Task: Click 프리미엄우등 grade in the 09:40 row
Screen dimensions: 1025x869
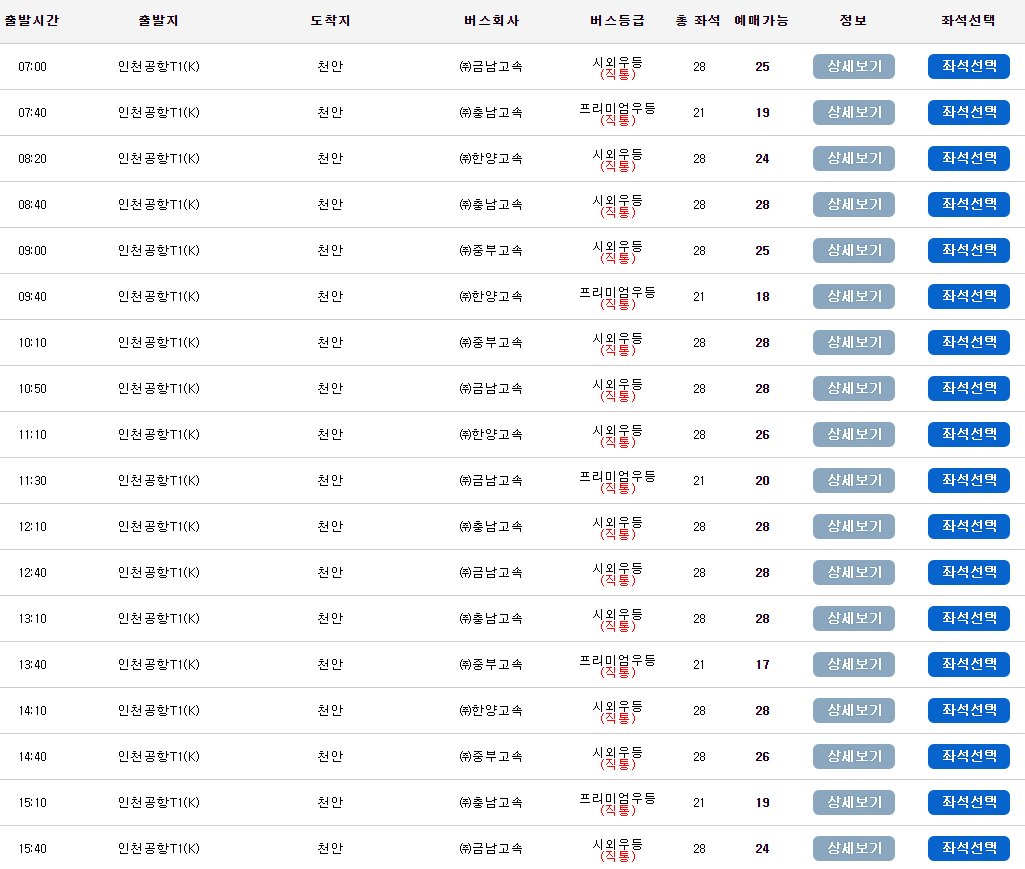Action: 617,292
